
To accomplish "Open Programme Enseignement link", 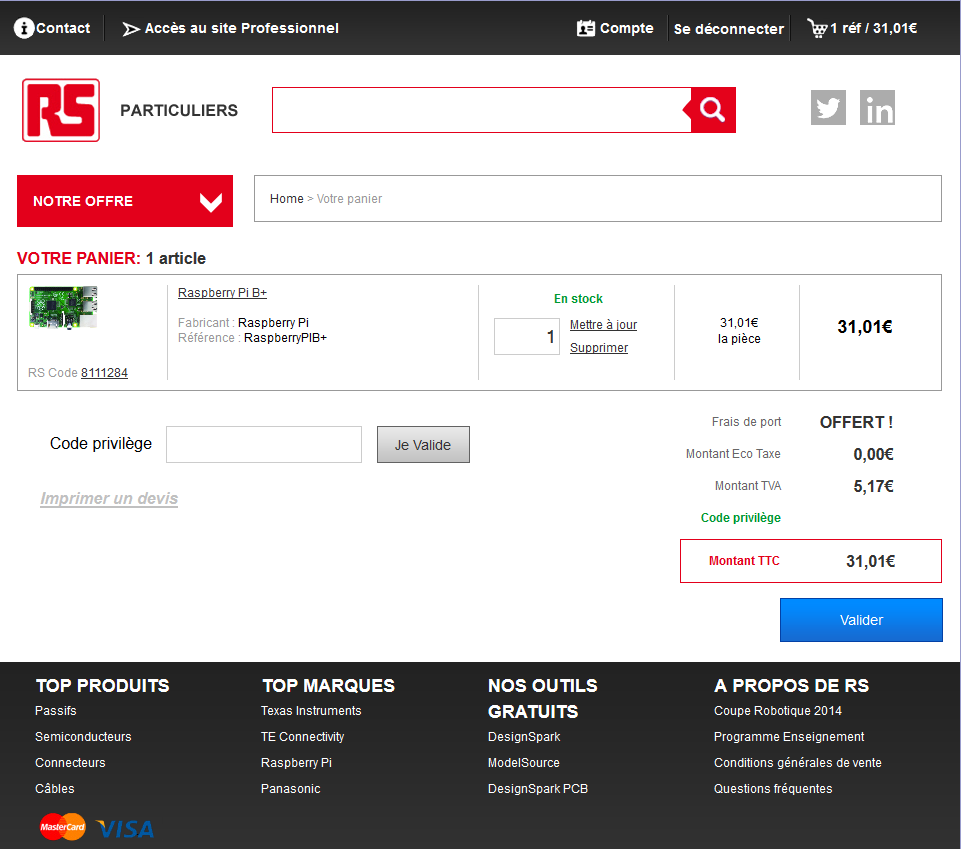I will coord(789,736).
